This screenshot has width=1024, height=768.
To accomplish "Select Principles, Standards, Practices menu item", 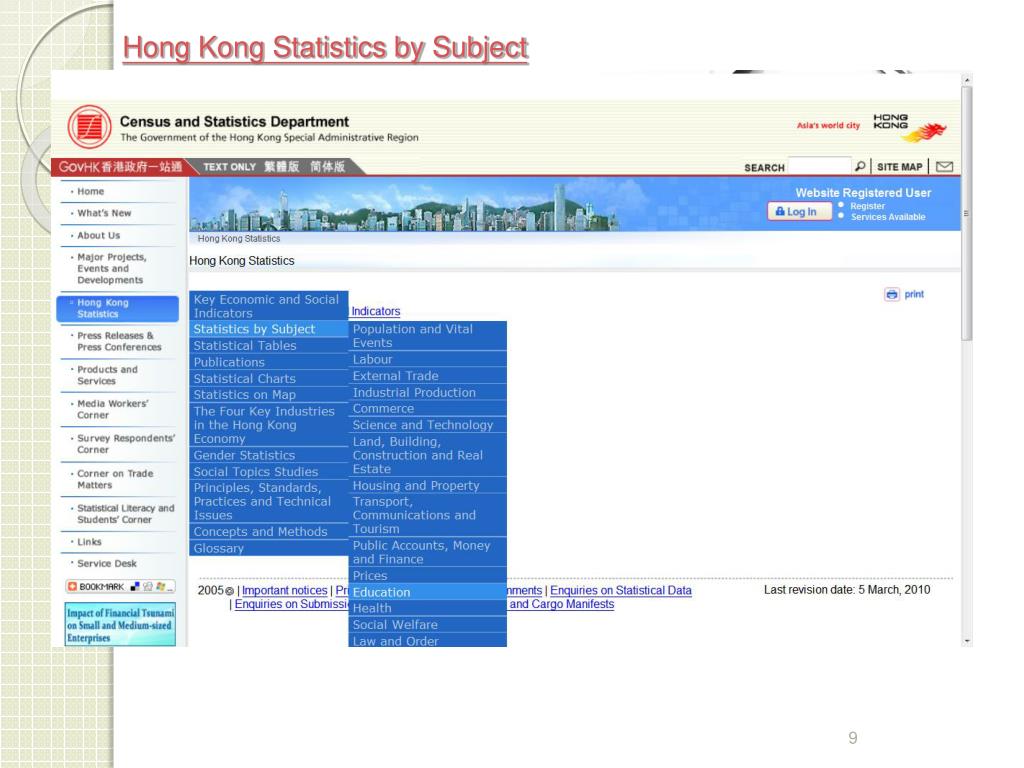I will (268, 502).
